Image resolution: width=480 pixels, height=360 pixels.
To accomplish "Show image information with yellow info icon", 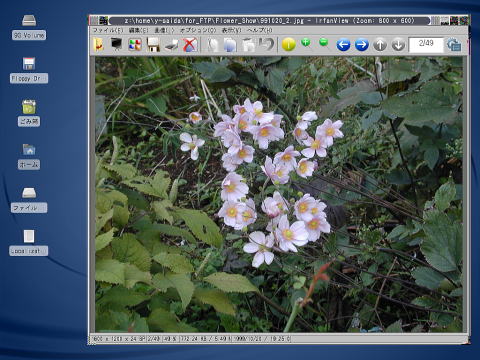I will [x=289, y=45].
